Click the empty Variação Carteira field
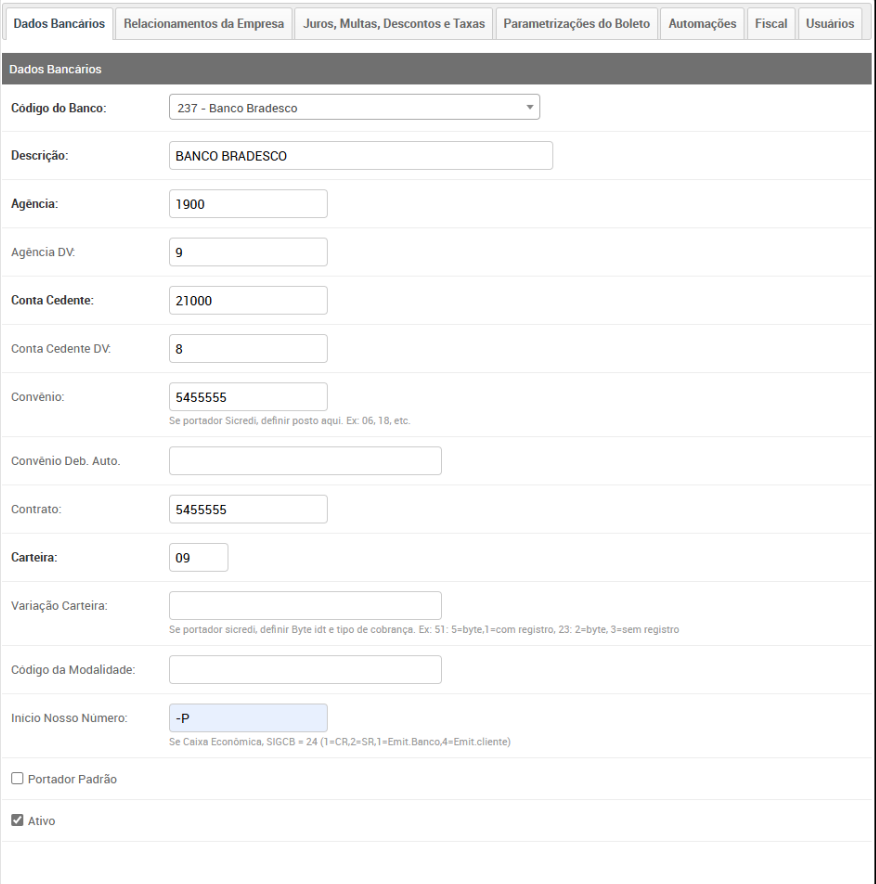The width and height of the screenshot is (876, 884). pyautogui.click(x=305, y=605)
